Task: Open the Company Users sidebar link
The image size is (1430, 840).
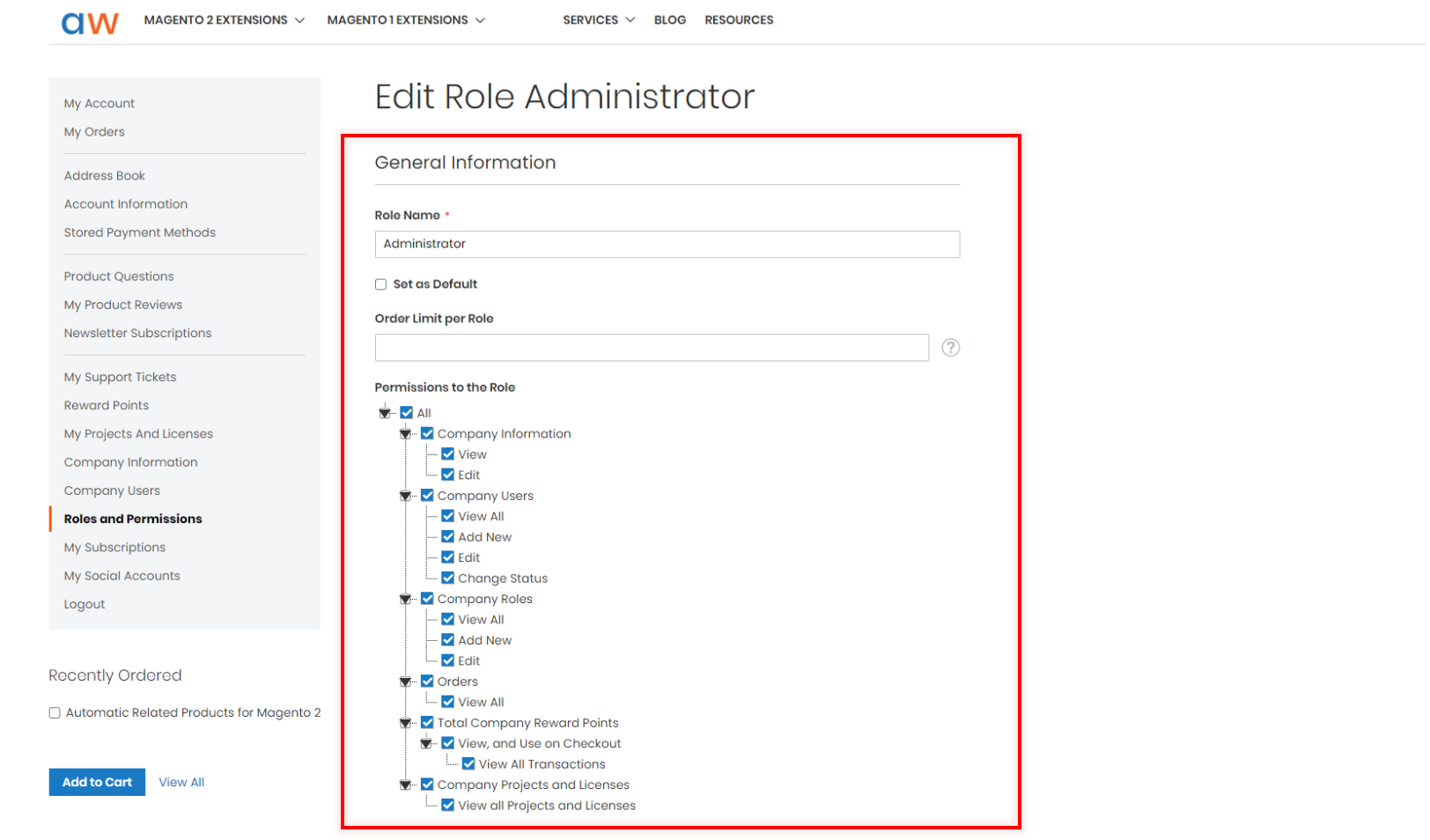Action: [x=112, y=490]
